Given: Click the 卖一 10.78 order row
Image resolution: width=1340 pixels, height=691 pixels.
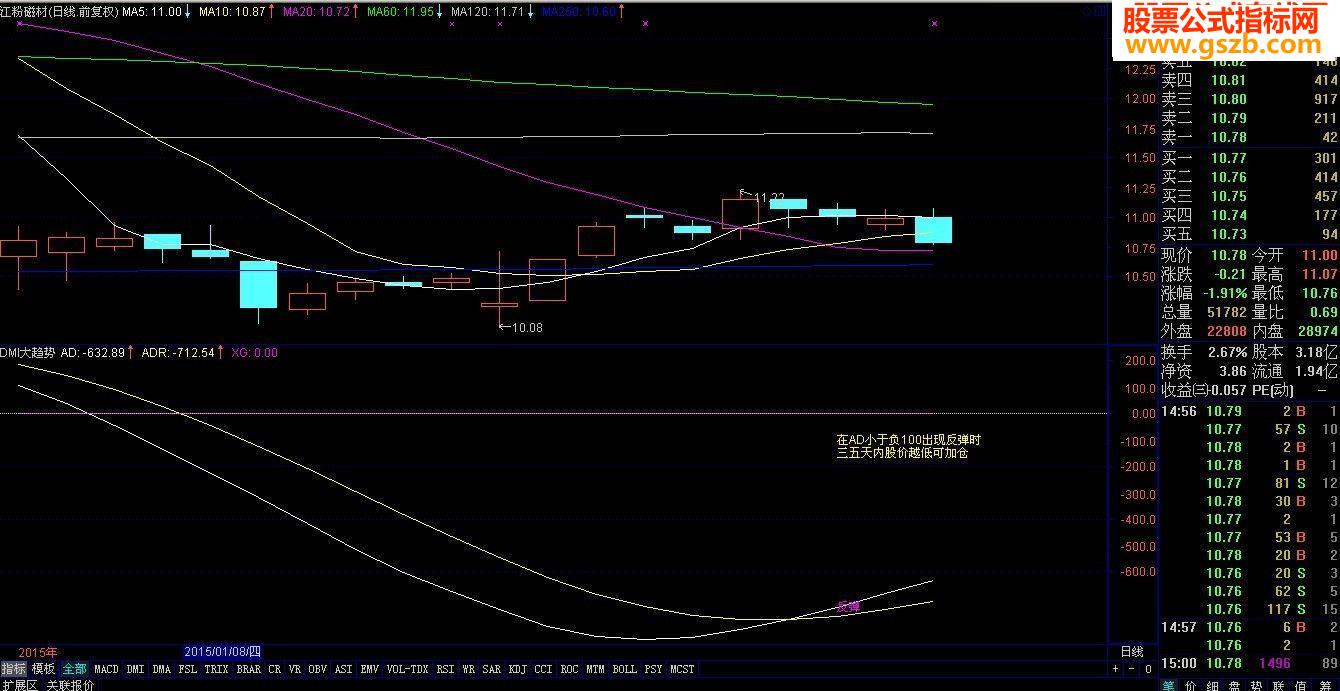Looking at the screenshot, I should pos(1249,137).
